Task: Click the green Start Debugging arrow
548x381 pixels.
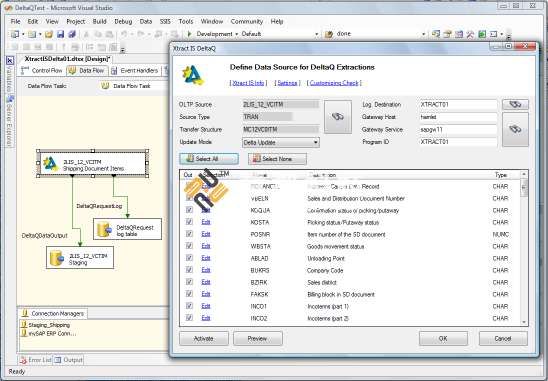Action: 189,34
